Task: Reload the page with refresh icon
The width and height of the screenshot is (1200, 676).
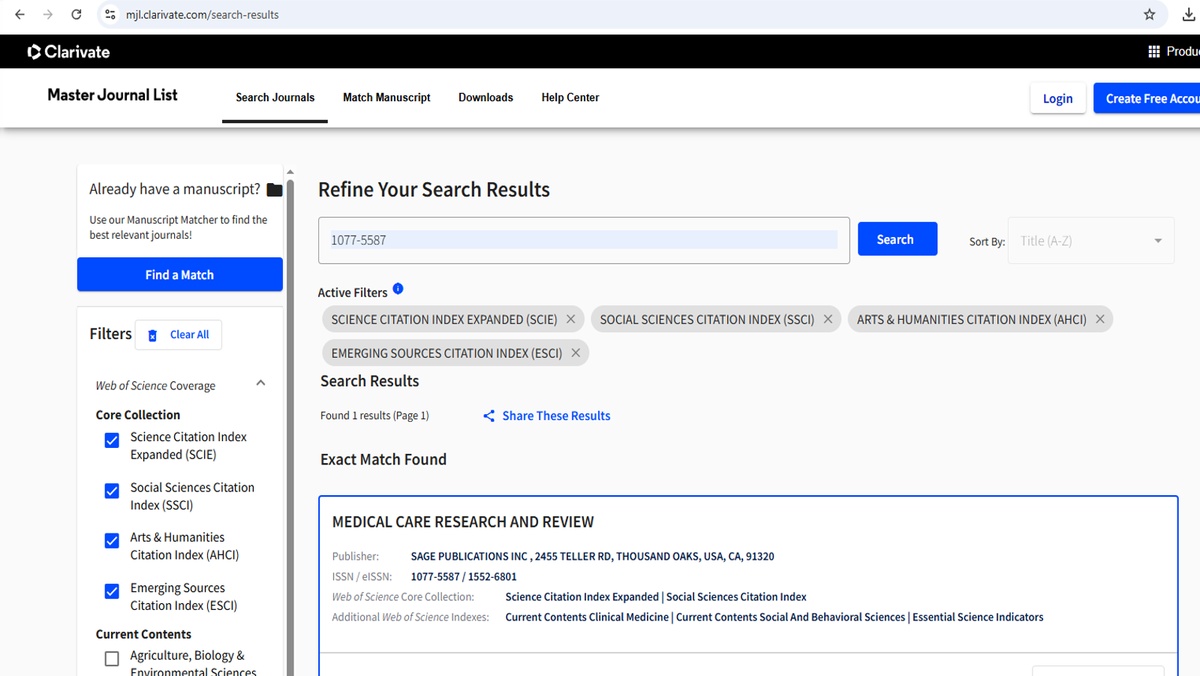Action: 77,15
